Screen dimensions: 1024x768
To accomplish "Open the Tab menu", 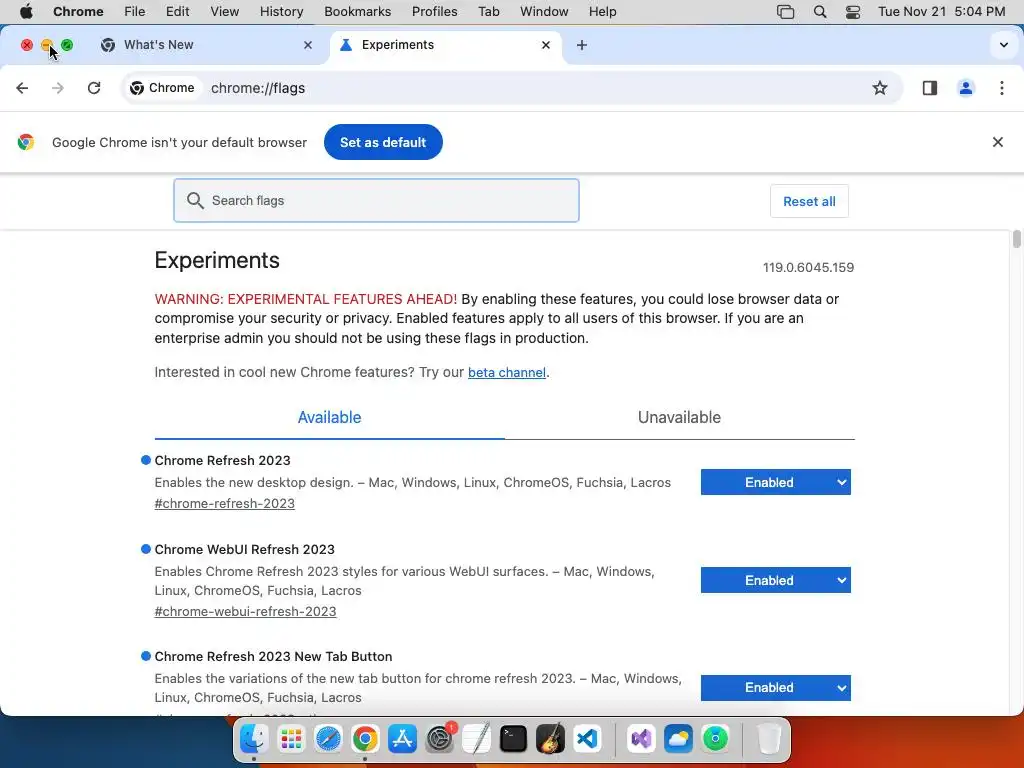I will [488, 12].
